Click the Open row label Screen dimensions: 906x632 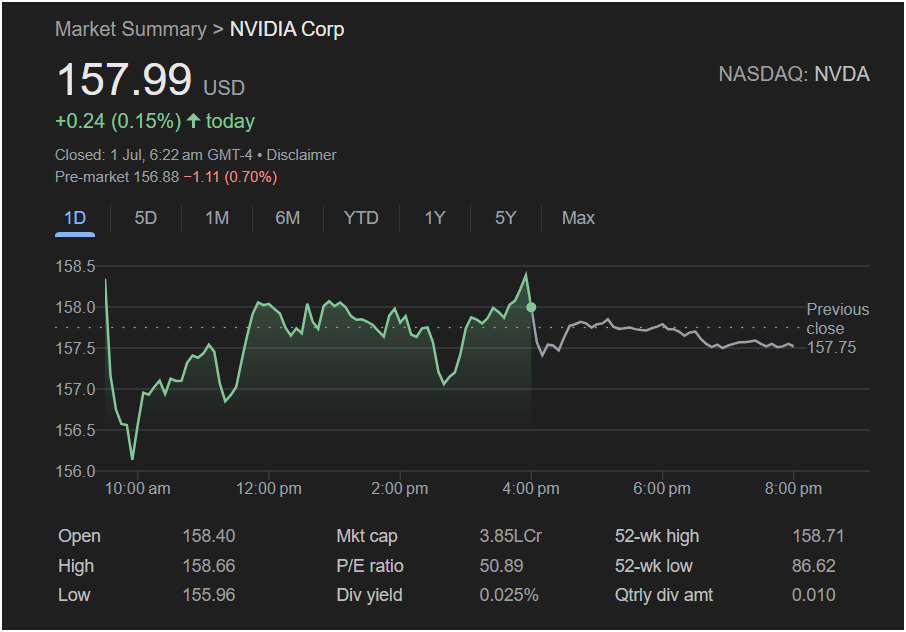click(x=80, y=536)
